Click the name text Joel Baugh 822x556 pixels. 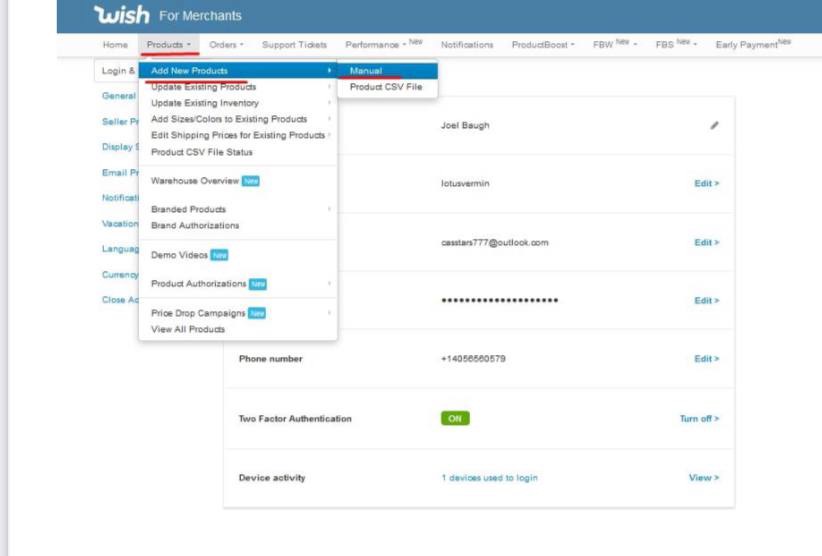click(465, 125)
